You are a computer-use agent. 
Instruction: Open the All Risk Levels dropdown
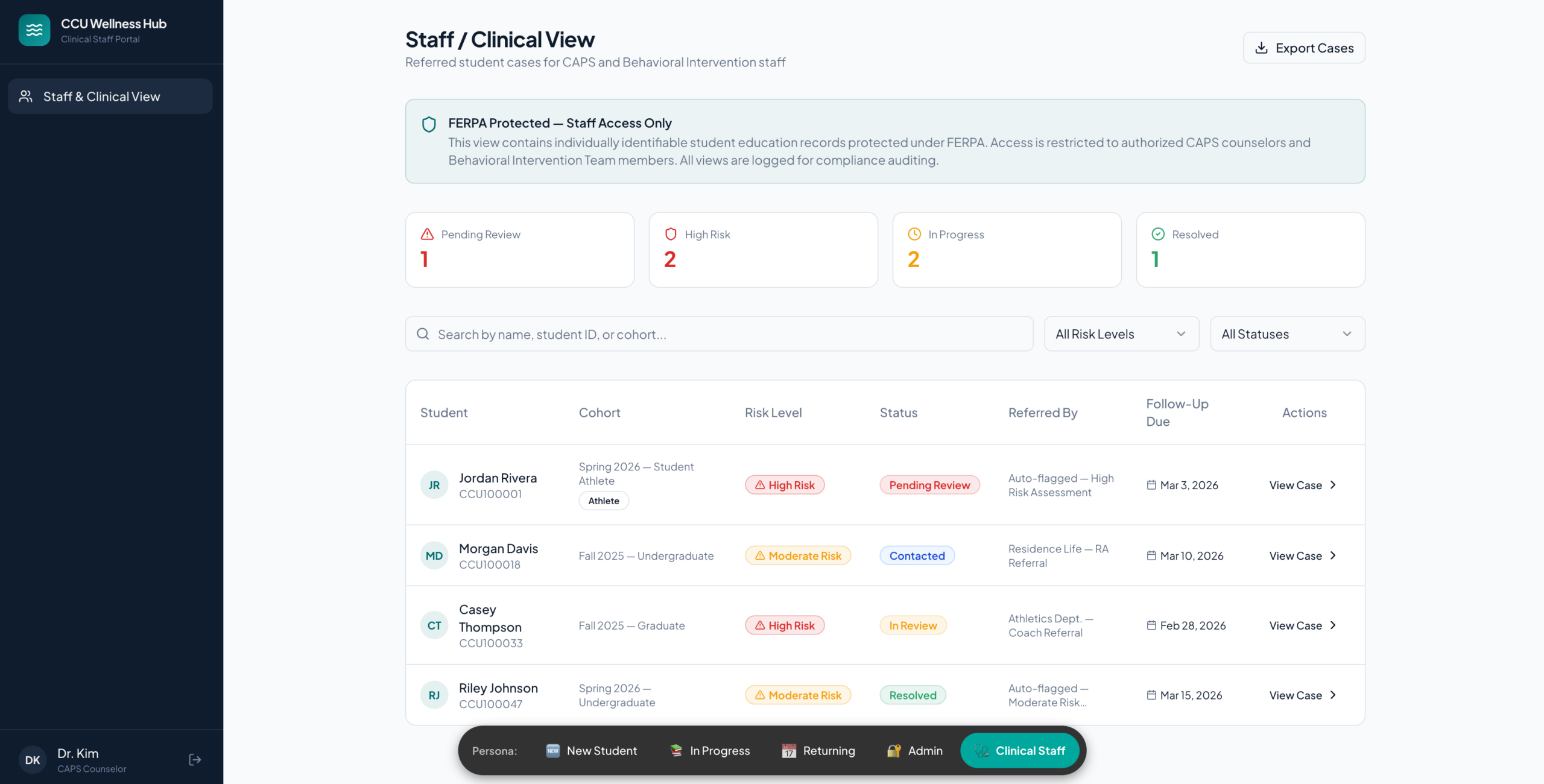point(1121,334)
